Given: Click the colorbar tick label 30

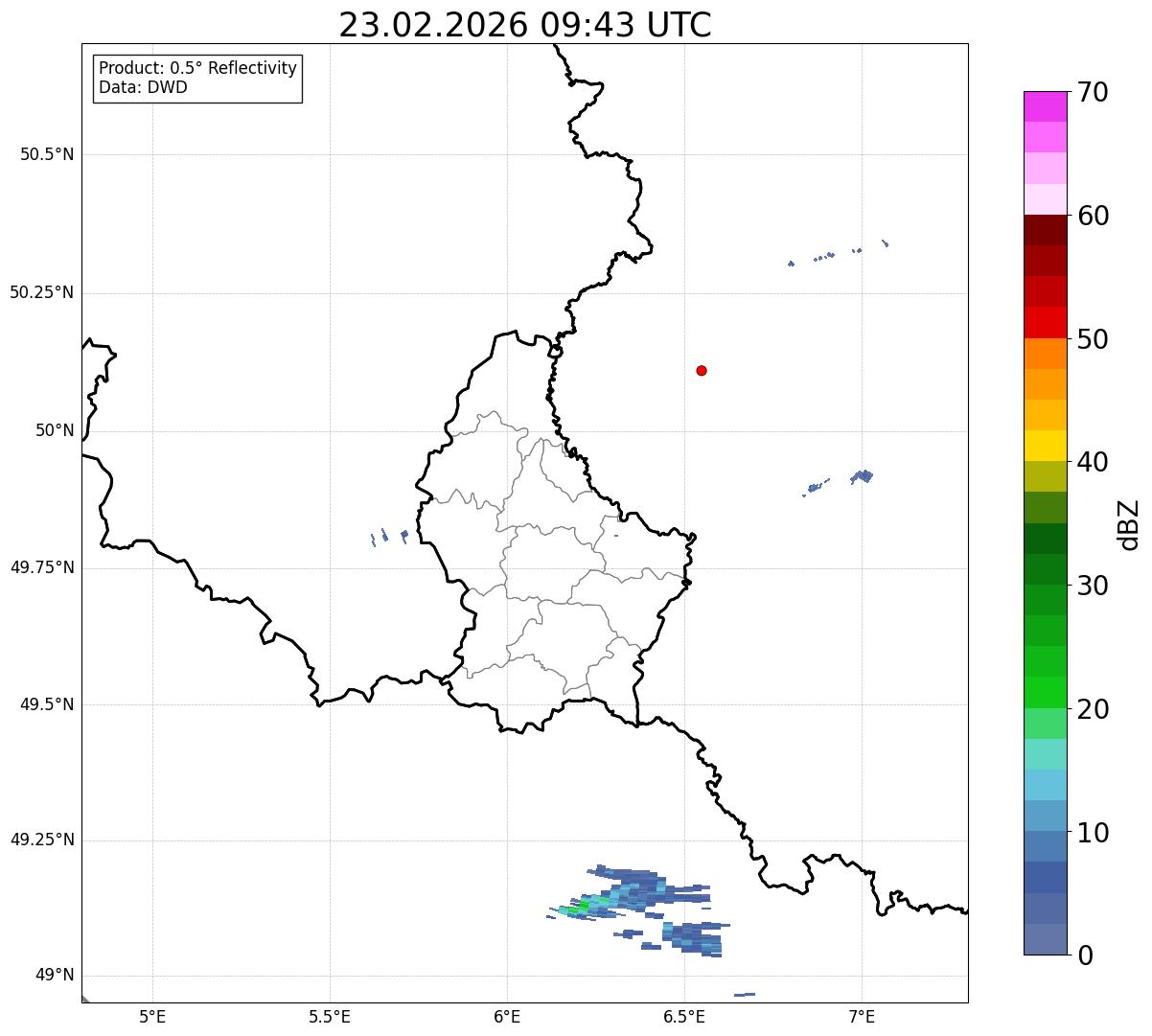Looking at the screenshot, I should [x=1093, y=586].
